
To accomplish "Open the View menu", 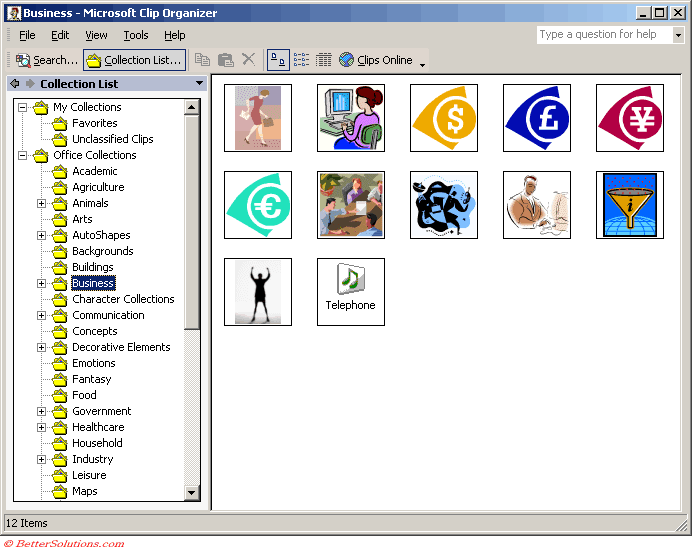I will pos(96,35).
